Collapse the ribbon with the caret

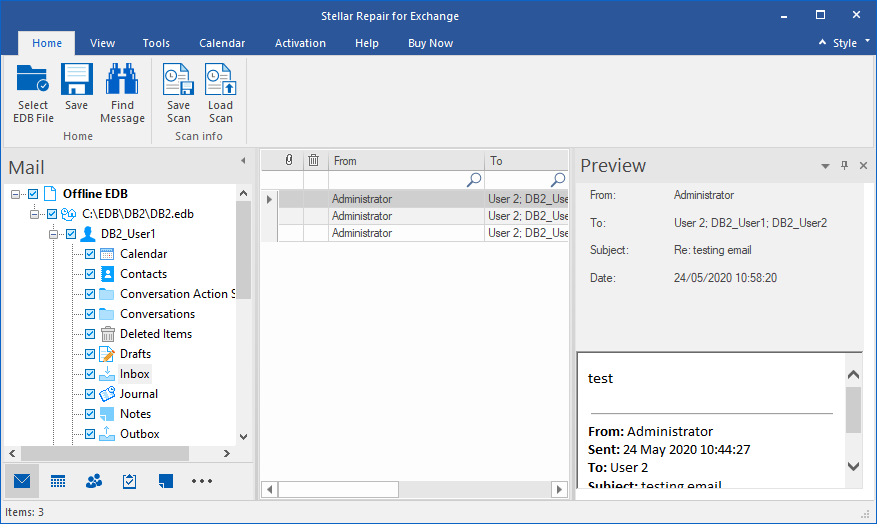pos(822,42)
